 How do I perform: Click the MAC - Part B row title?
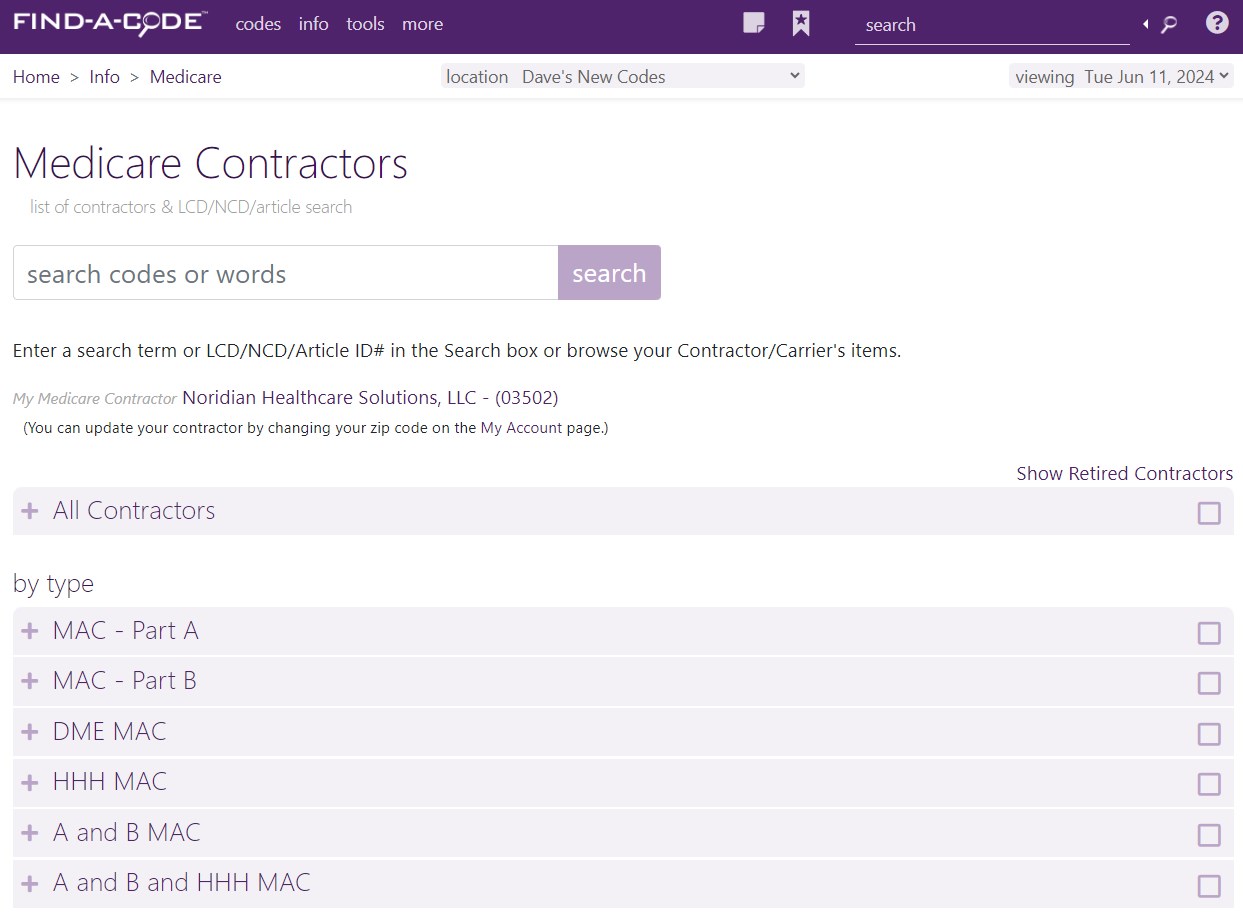125,681
